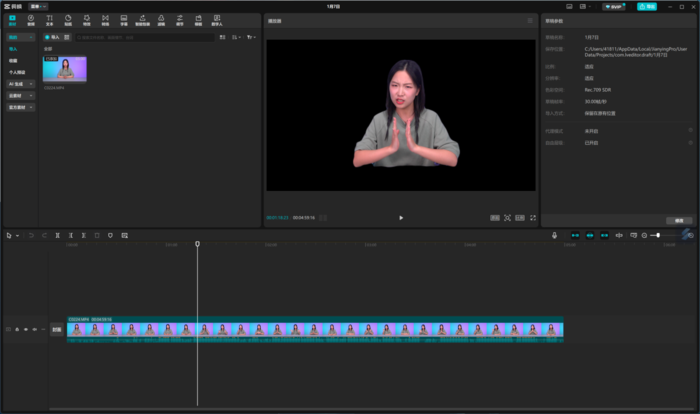Click the 修改 button in draft parameters
The image size is (700, 414).
[x=678, y=220]
